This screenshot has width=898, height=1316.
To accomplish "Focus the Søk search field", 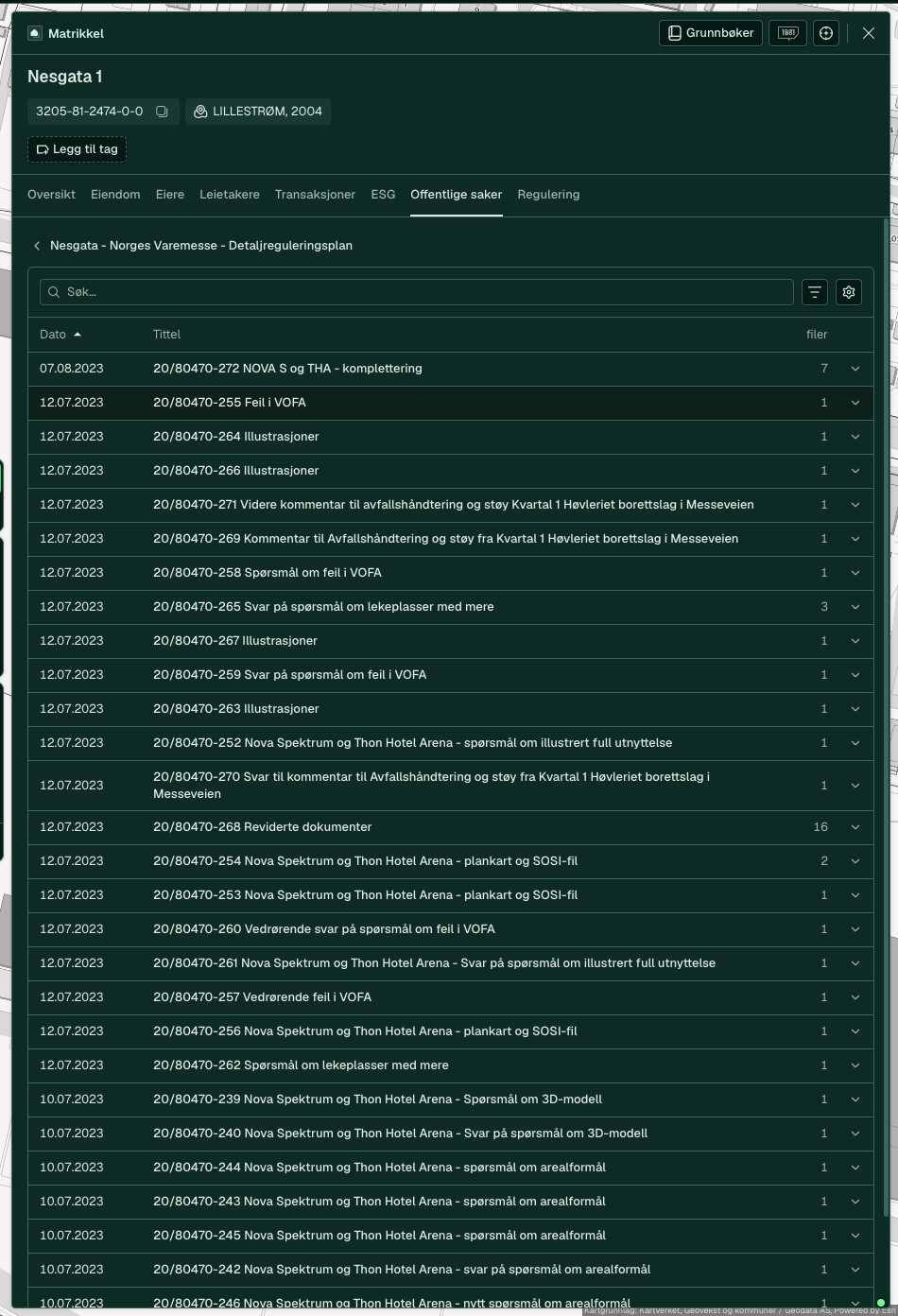I will pyautogui.click(x=416, y=292).
